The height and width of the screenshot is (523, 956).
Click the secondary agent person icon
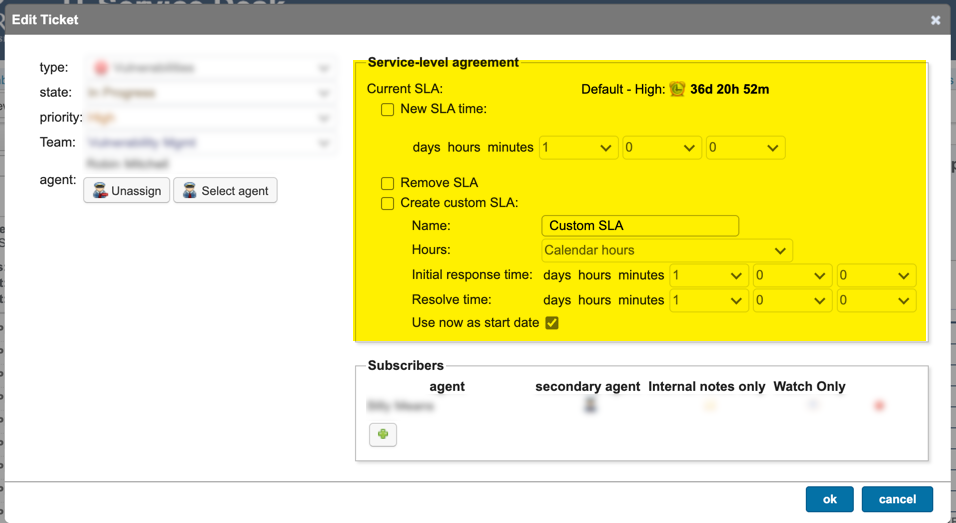(x=590, y=405)
